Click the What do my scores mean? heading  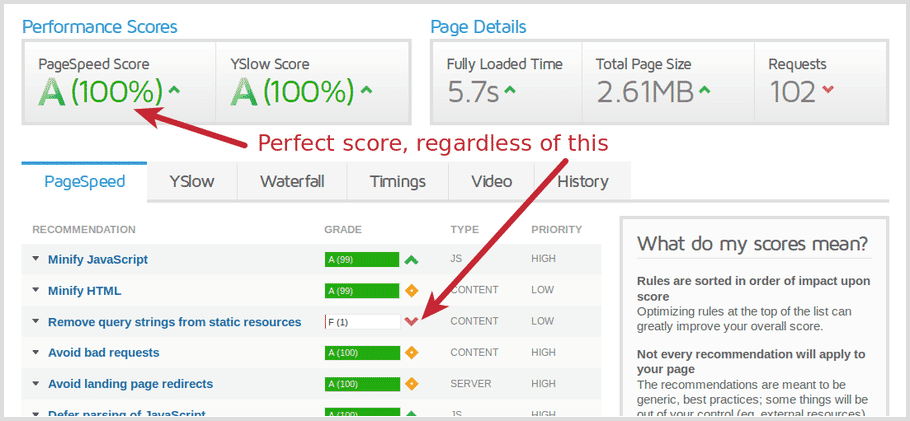point(753,243)
